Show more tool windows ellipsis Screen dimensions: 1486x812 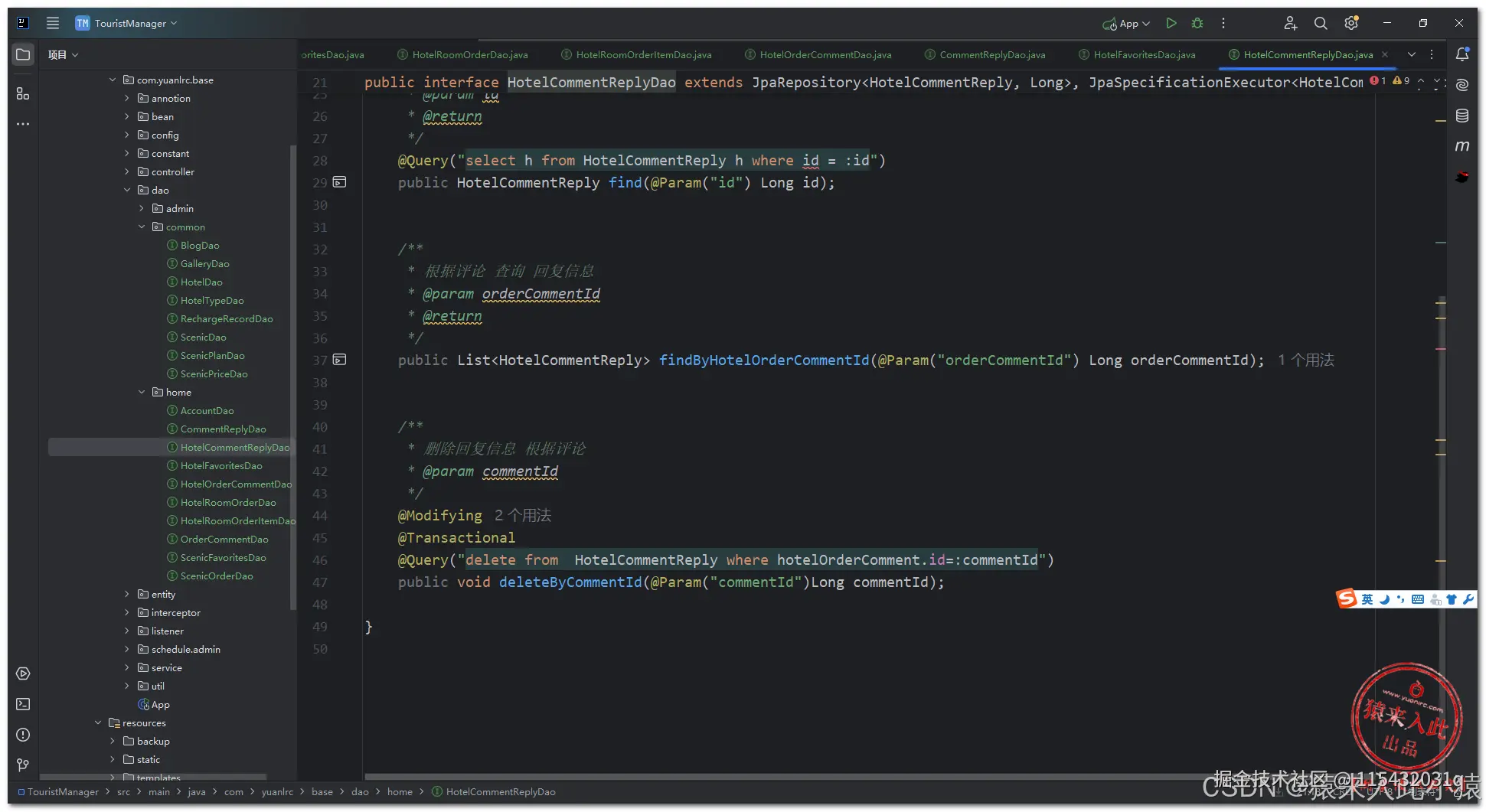[23, 124]
